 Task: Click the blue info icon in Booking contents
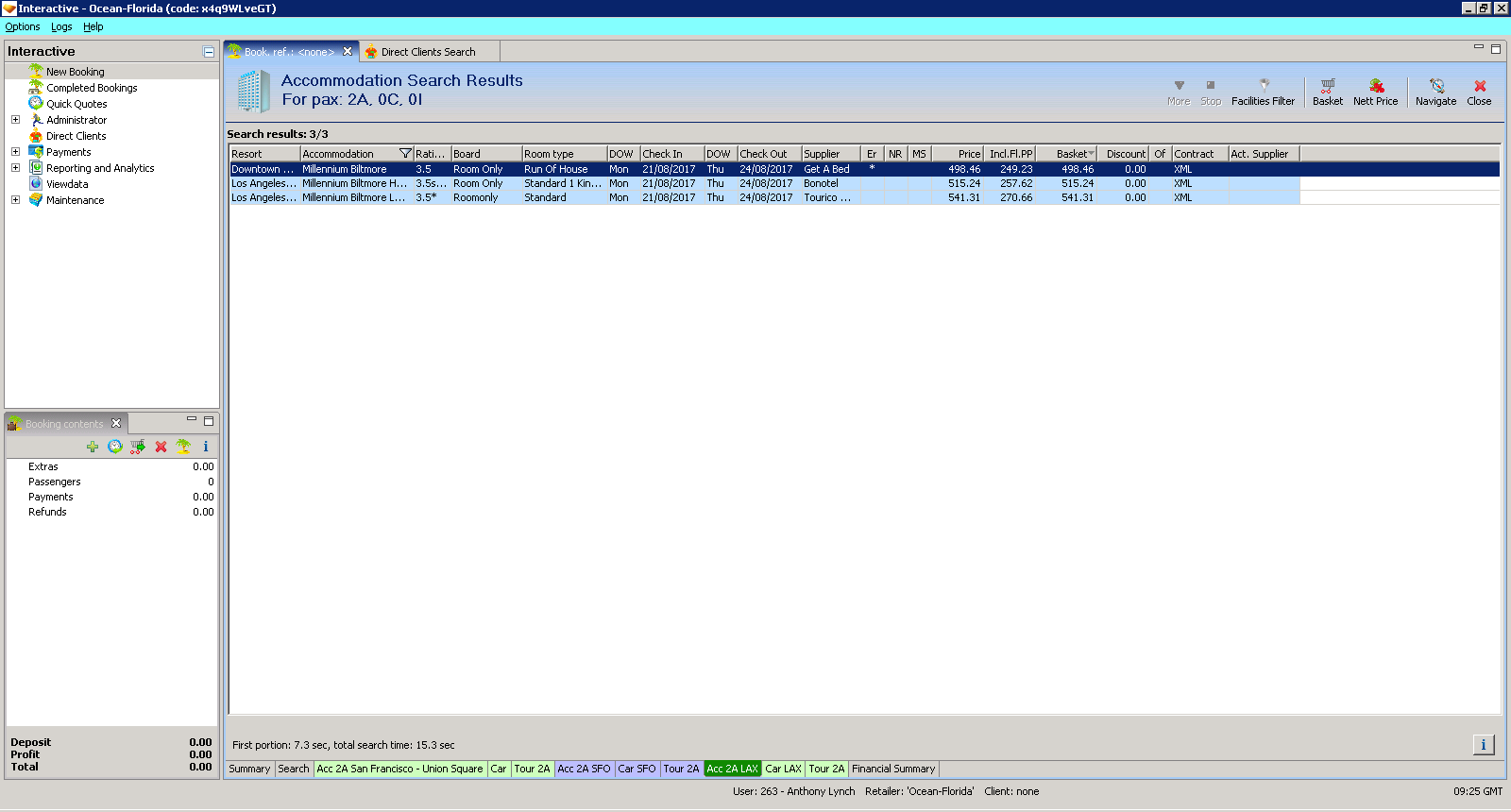coord(206,447)
